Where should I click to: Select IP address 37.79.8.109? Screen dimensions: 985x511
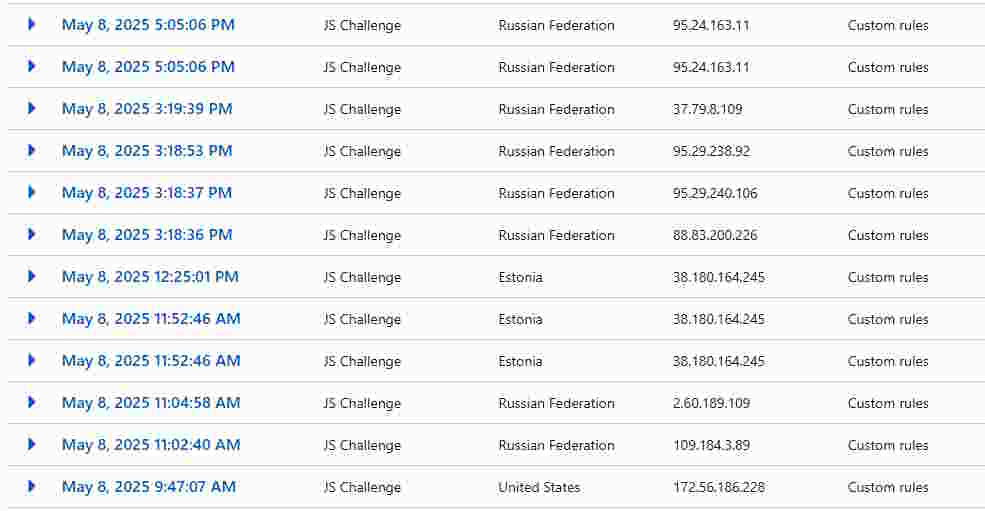707,109
